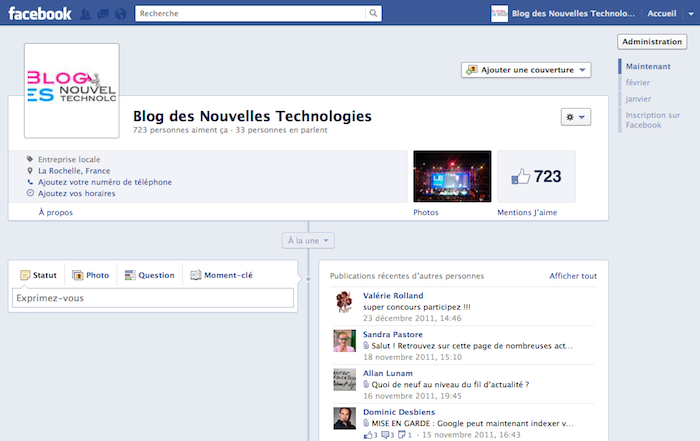
Task: Open friend requests icon in top bar
Action: pyautogui.click(x=85, y=14)
